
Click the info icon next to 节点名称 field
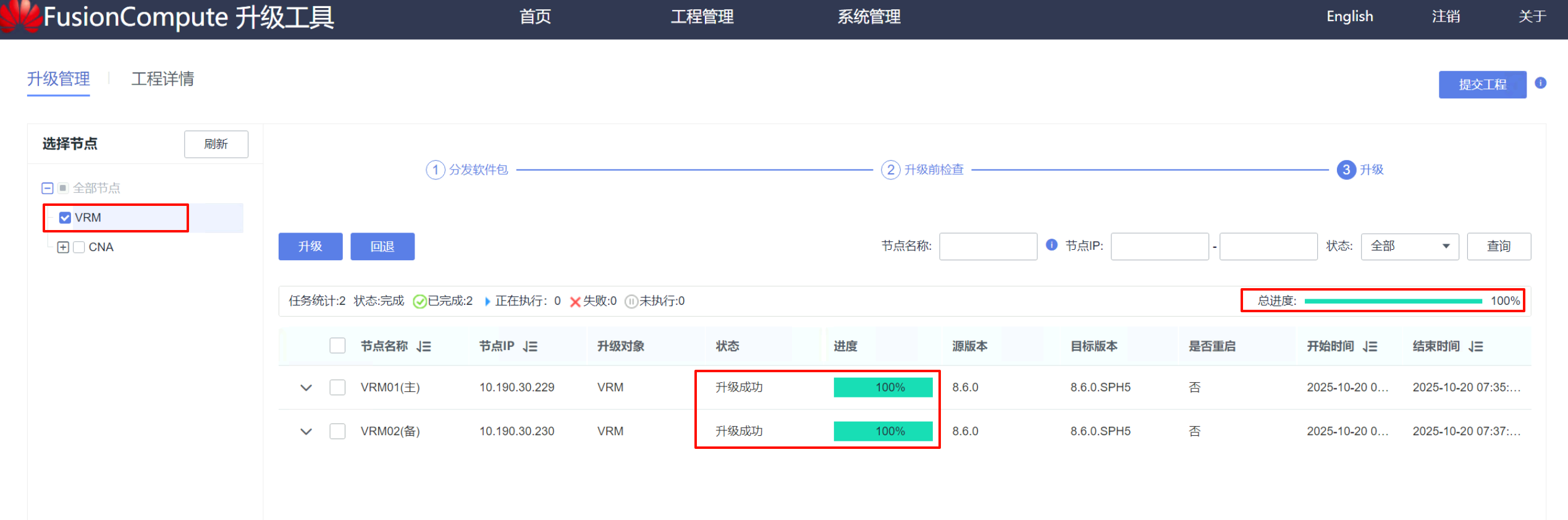pyautogui.click(x=1052, y=245)
